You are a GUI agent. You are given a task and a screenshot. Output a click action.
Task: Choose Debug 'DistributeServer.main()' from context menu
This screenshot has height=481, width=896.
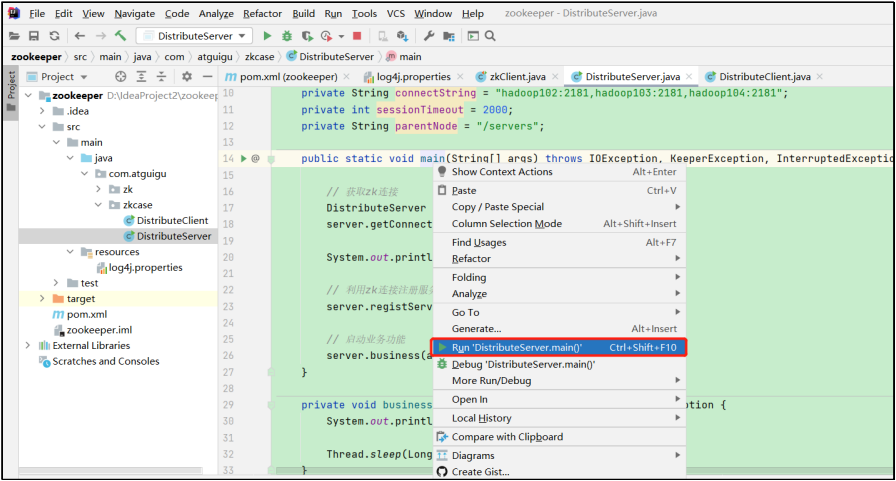click(x=523, y=364)
